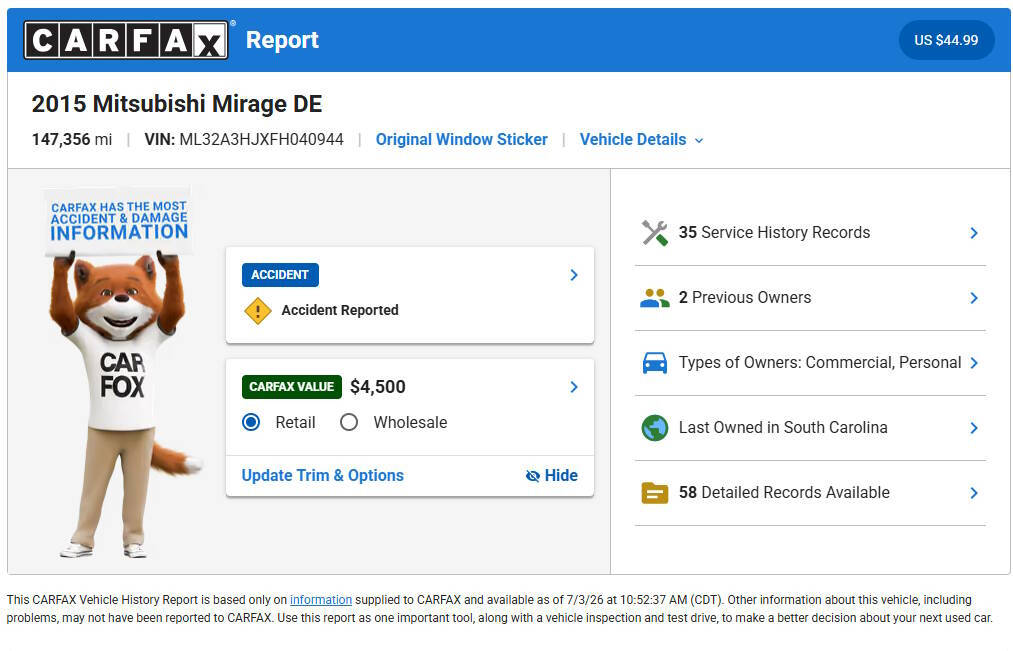The image size is (1013, 651).
Task: Expand the Vehicle Details dropdown
Action: click(x=642, y=140)
